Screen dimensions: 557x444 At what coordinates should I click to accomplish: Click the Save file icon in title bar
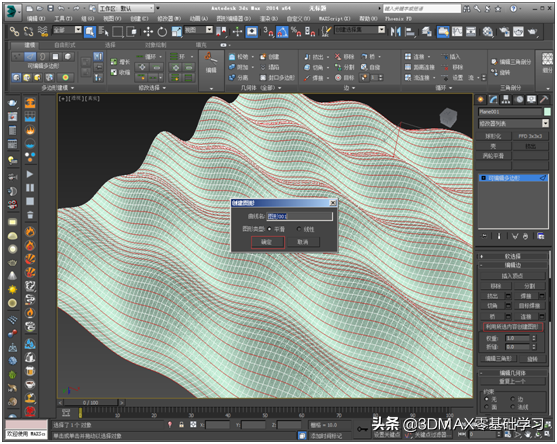(x=51, y=8)
